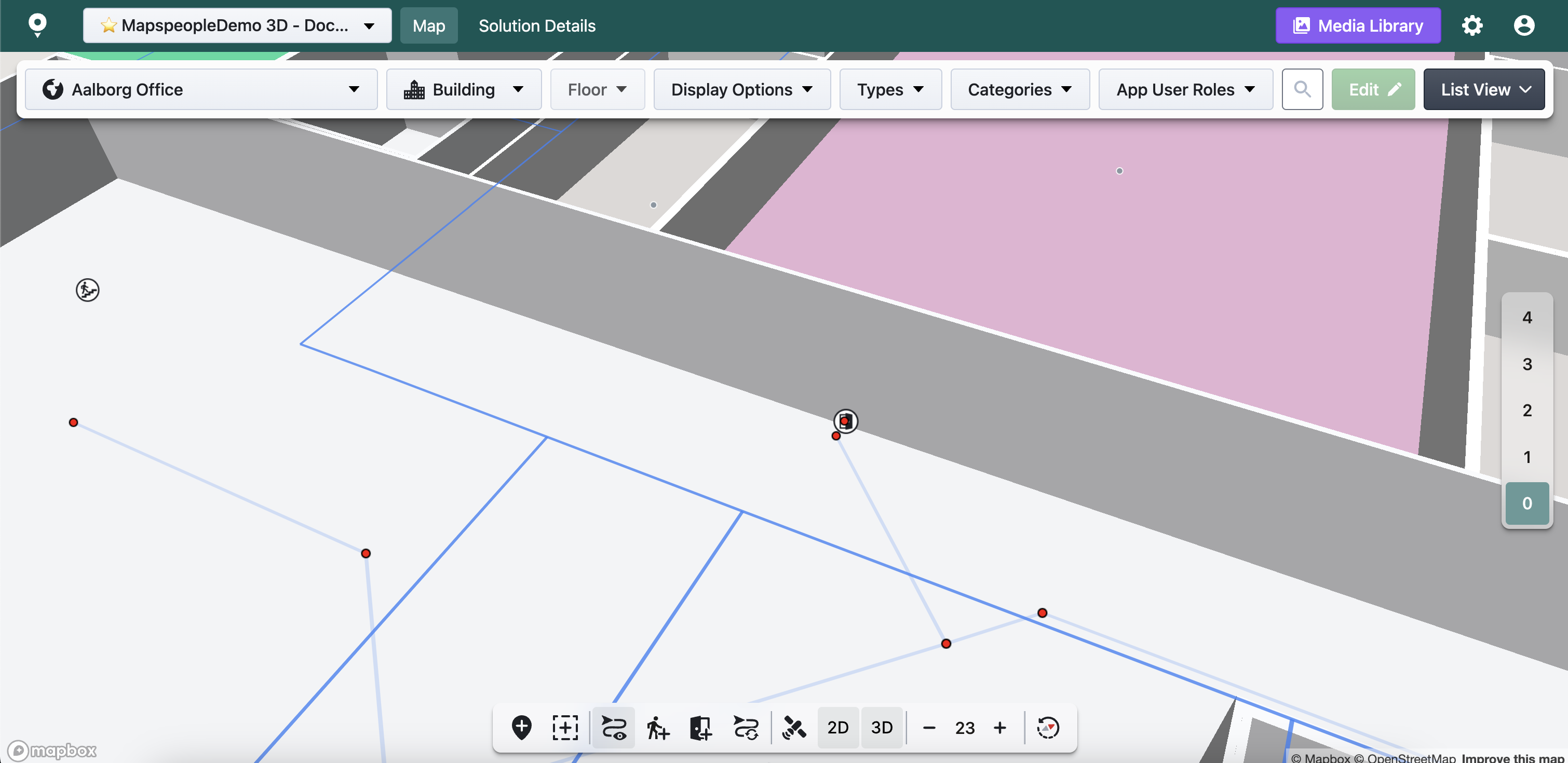Image resolution: width=1568 pixels, height=763 pixels.
Task: Click the add route element walker icon
Action: pos(657,727)
